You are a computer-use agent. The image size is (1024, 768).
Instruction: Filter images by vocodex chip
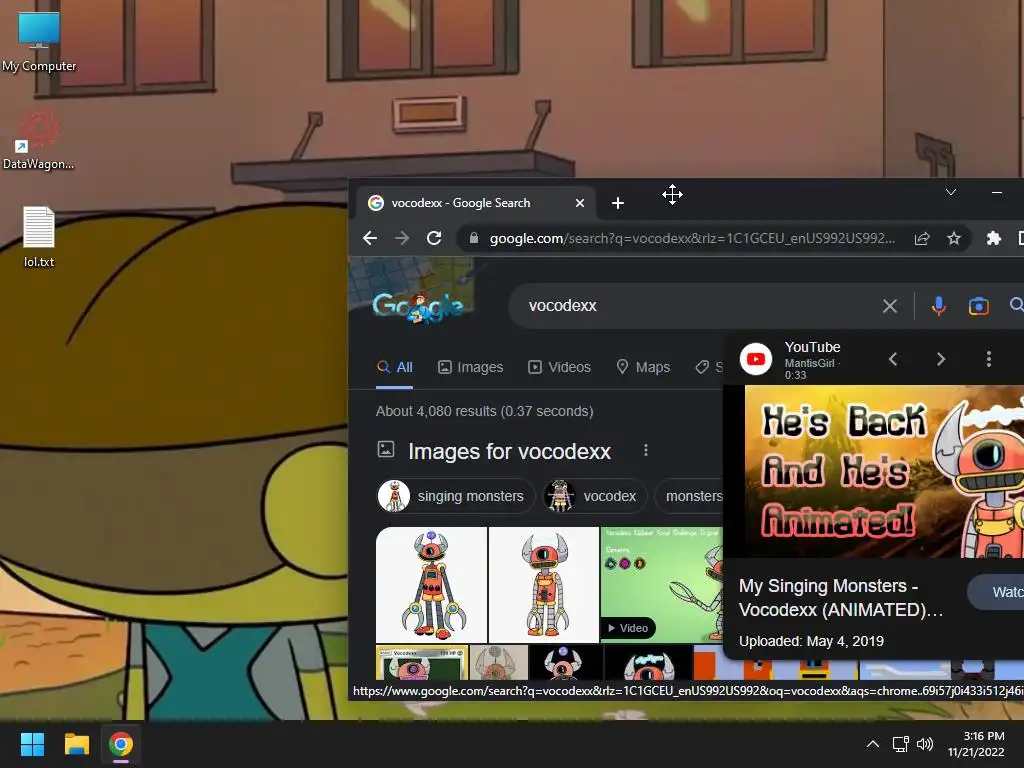coord(594,496)
